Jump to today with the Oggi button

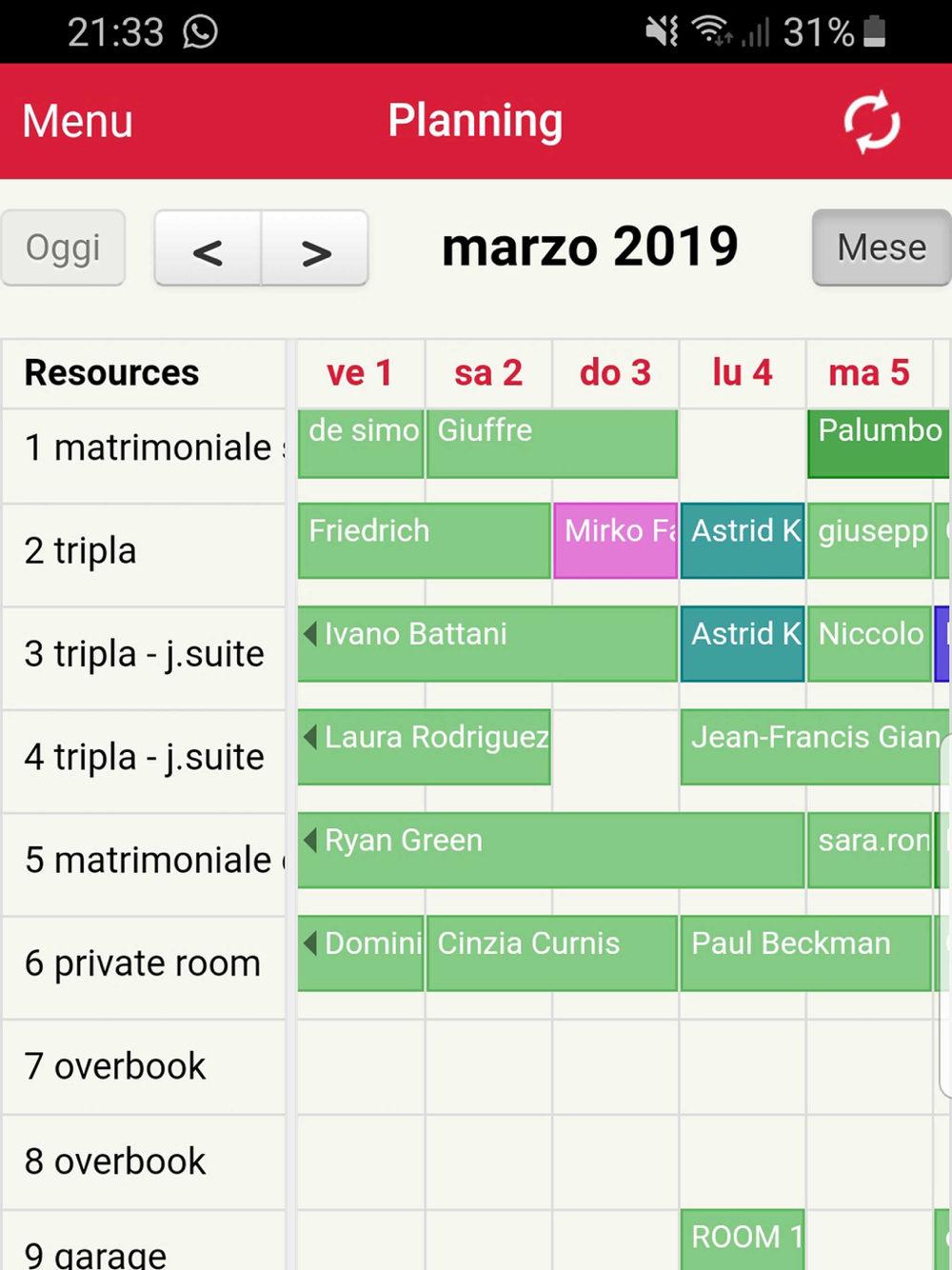(63, 248)
